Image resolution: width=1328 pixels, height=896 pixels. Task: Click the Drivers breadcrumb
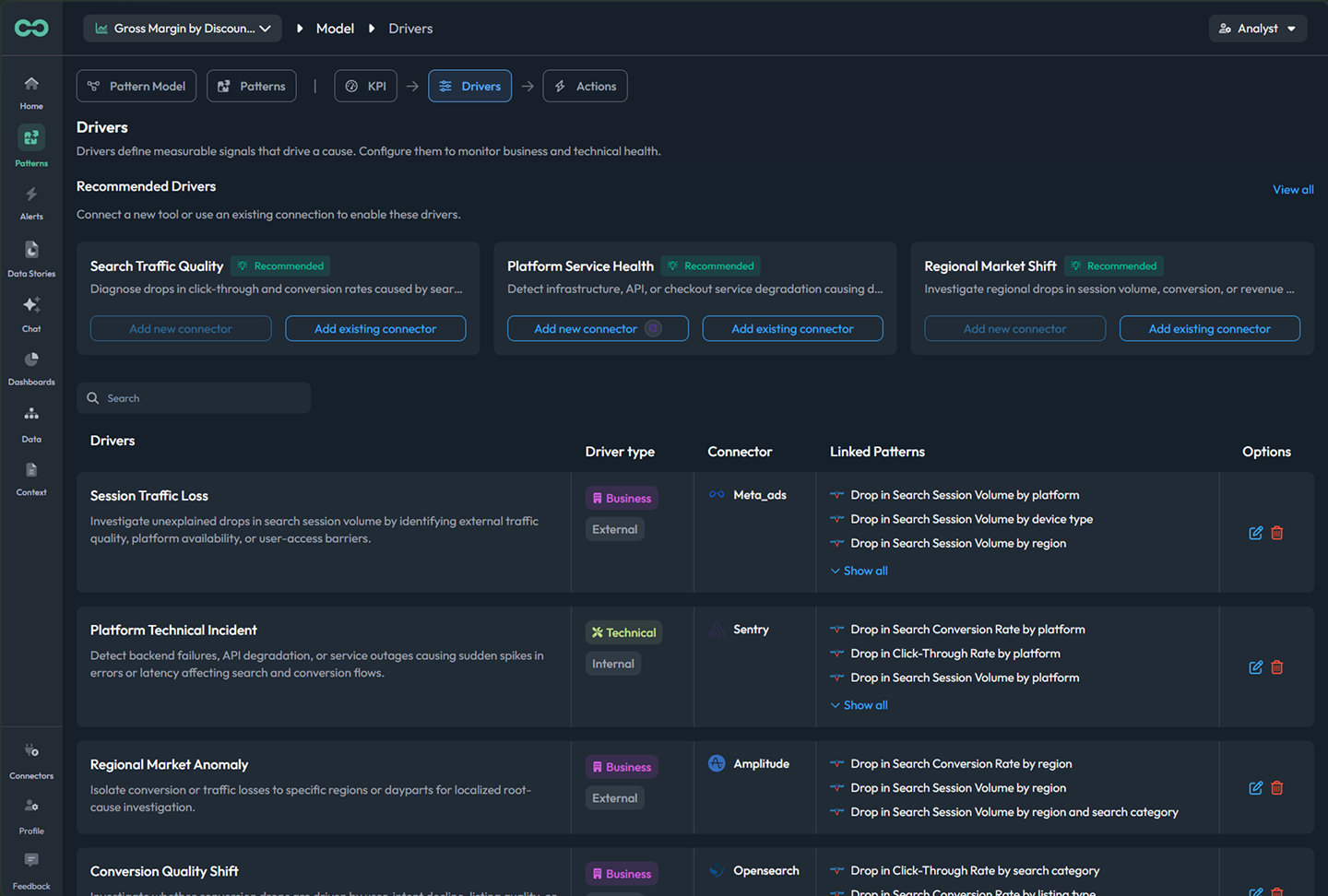[410, 29]
